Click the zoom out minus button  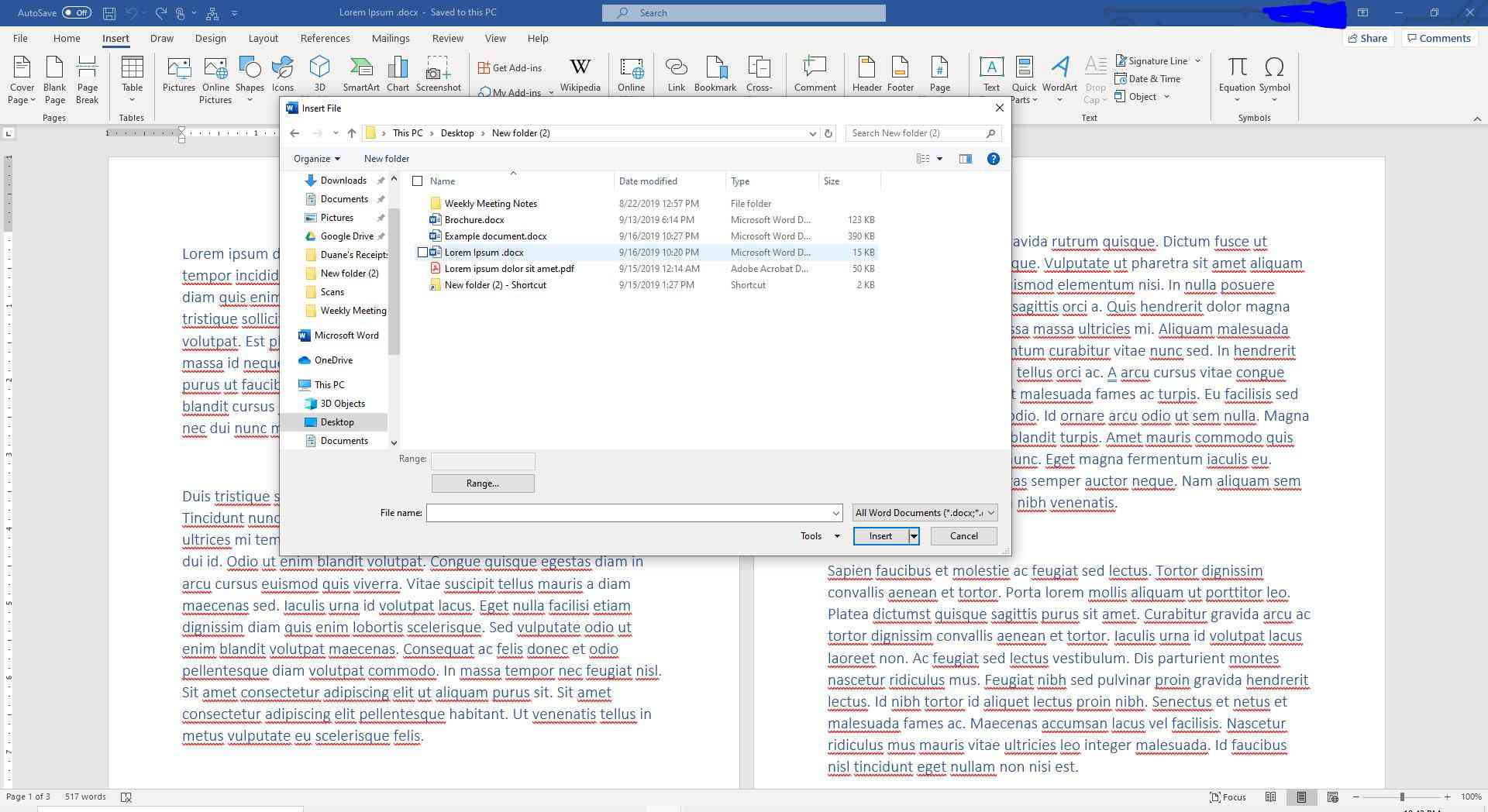[x=1355, y=797]
